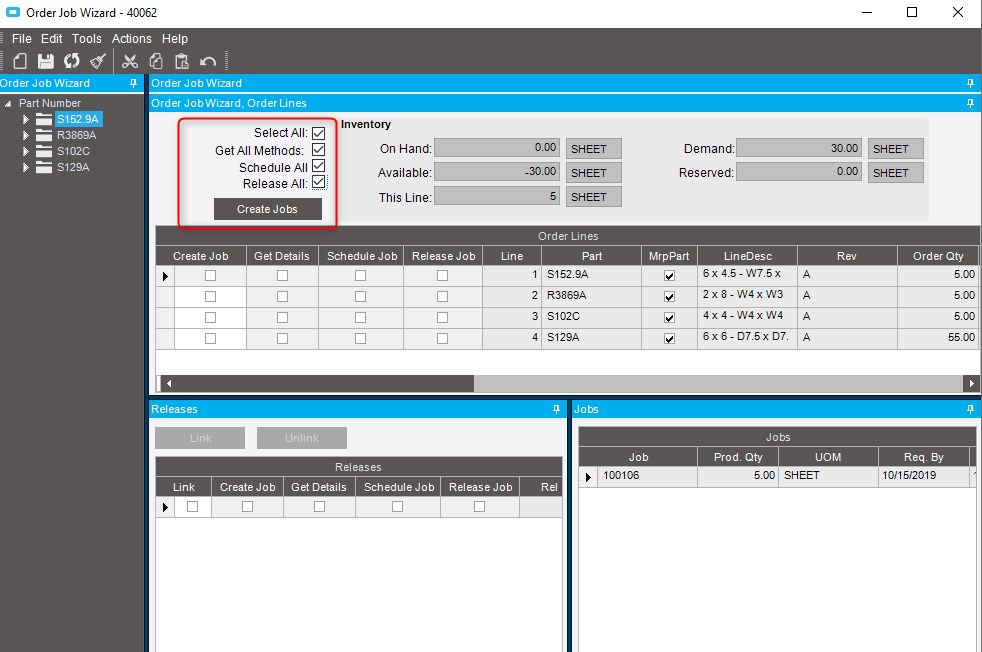Check Schedule Job for line 3 S102C
Viewport: 982px width, 652px height.
[x=360, y=318]
